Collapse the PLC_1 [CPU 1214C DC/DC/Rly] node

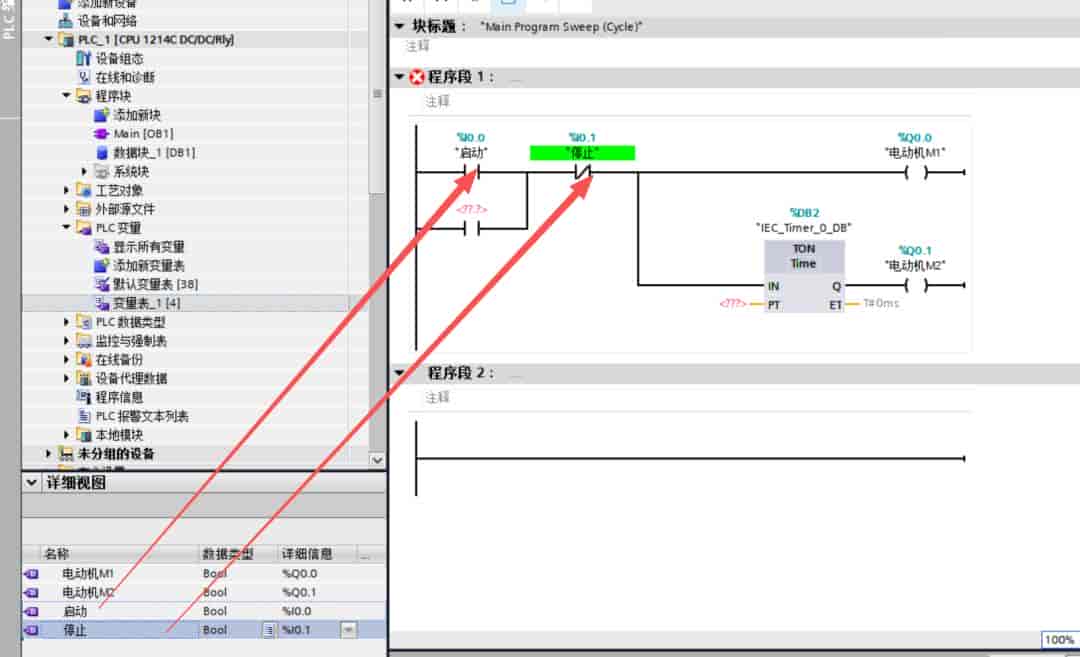(48, 39)
